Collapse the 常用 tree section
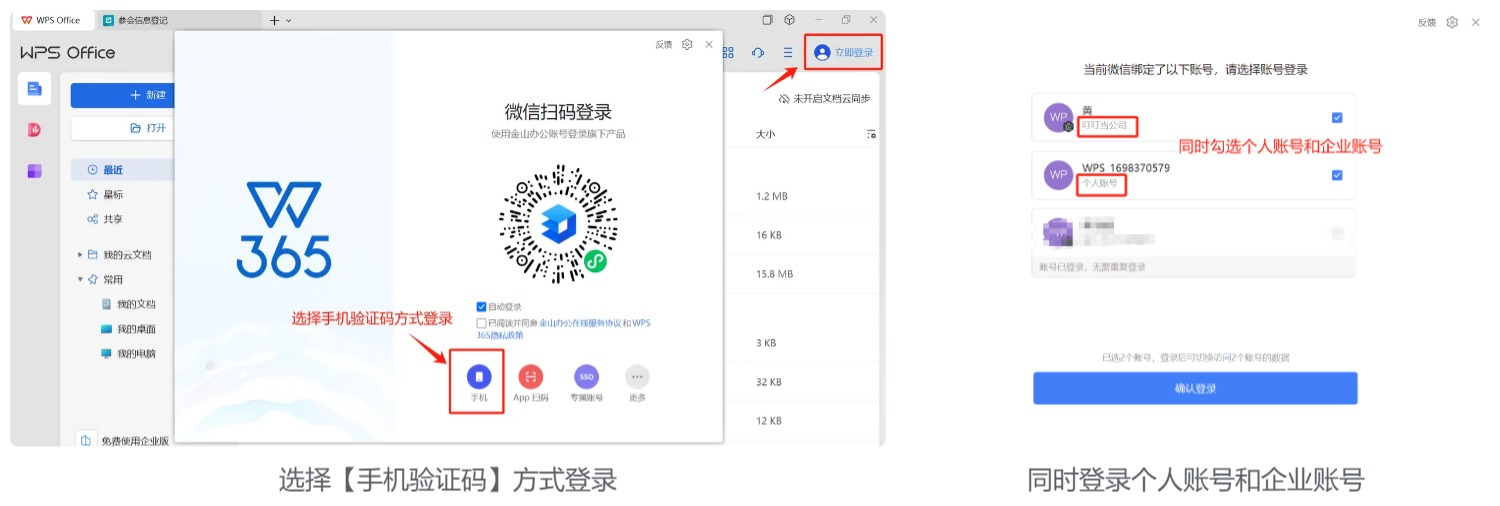This screenshot has height=506, width=1500. point(80,280)
